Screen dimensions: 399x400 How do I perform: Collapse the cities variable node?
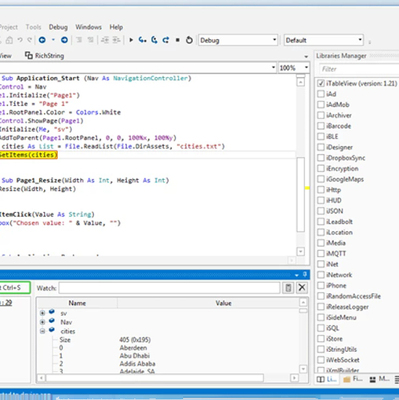tap(42, 331)
